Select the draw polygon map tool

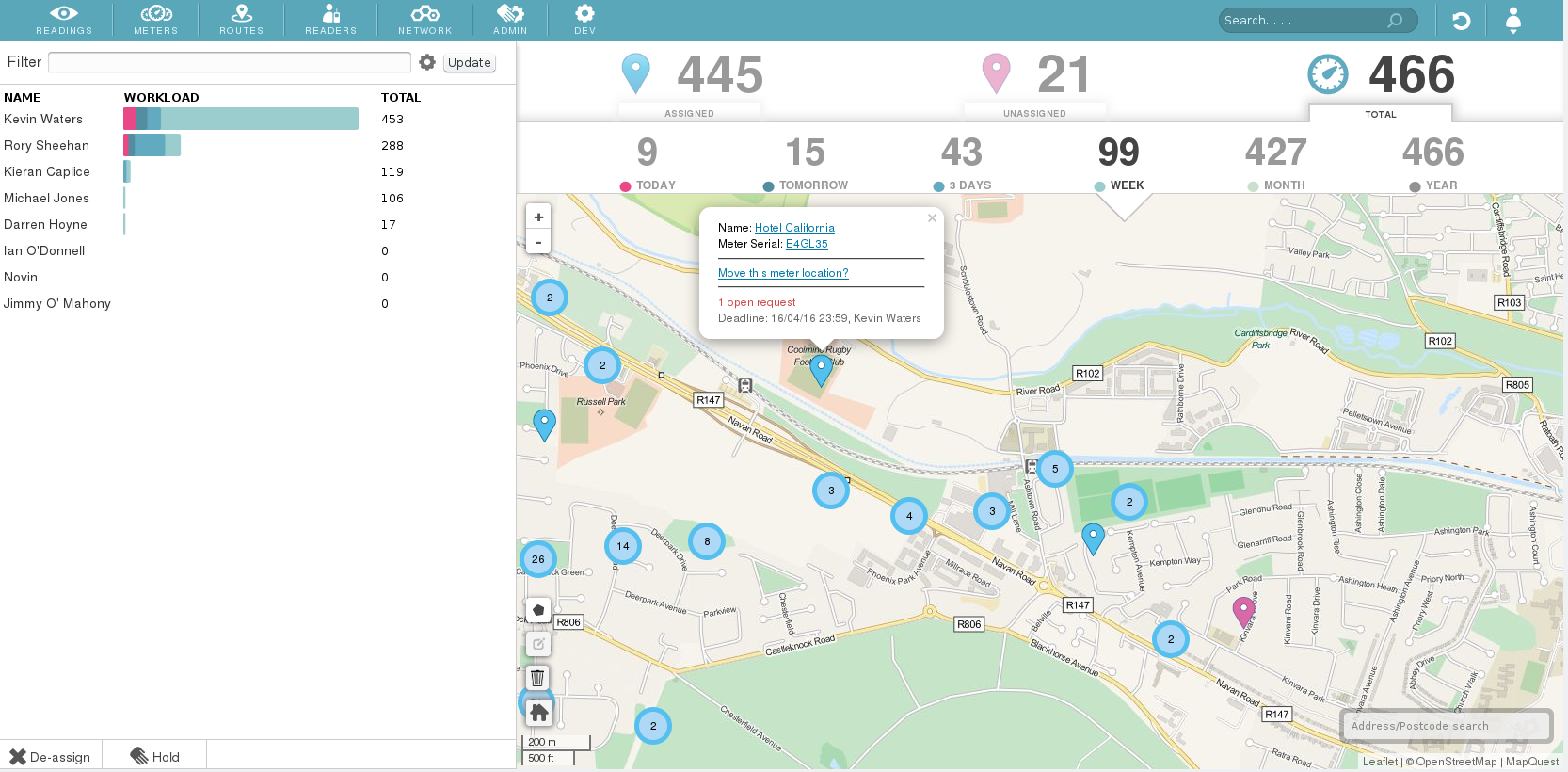point(538,610)
